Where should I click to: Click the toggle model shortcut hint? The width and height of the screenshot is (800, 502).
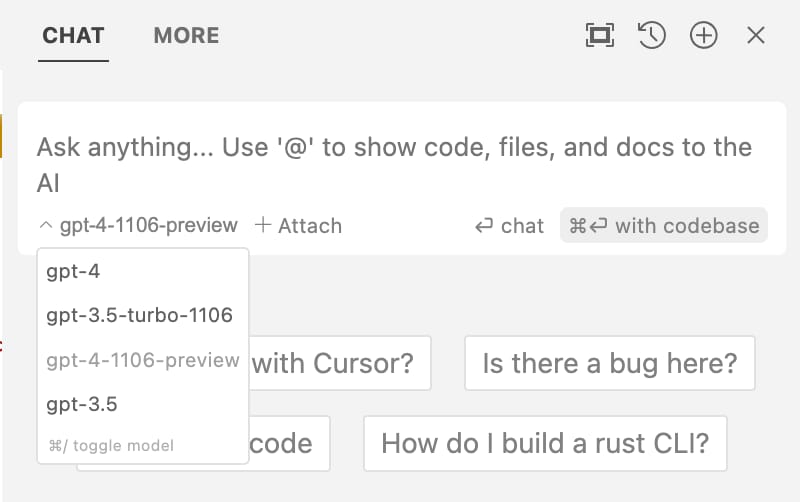[x=110, y=445]
